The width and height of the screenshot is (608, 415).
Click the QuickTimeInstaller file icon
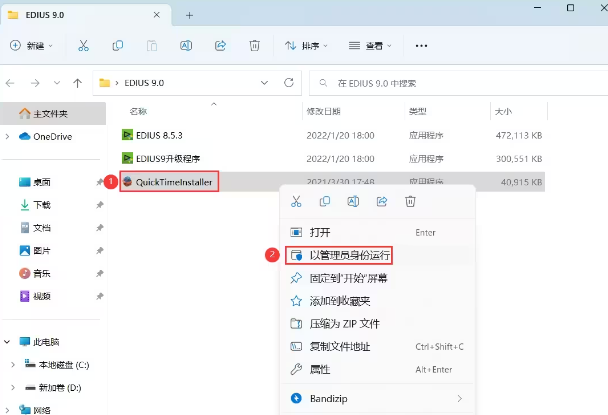coord(127,182)
